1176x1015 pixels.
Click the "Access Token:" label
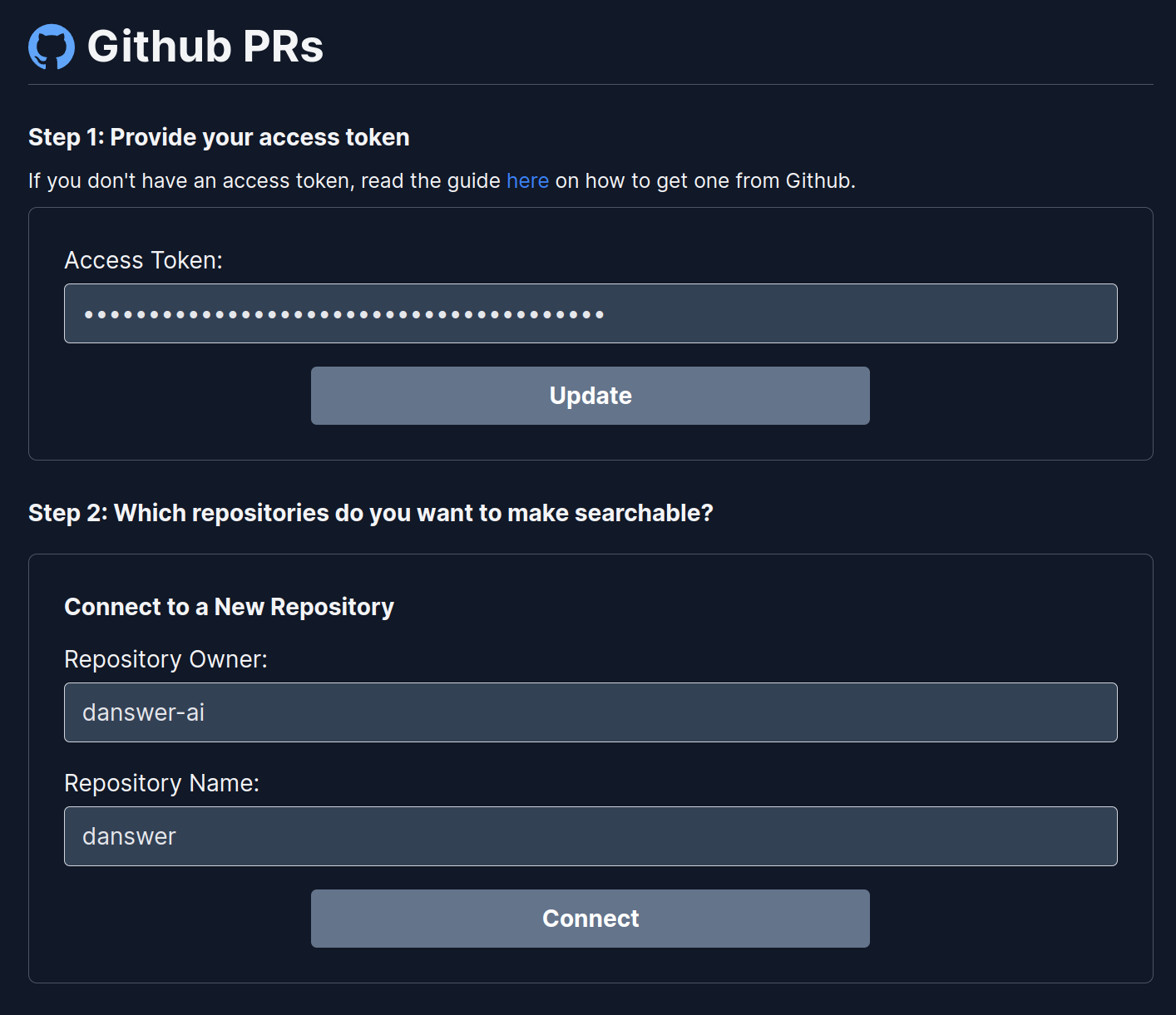pyautogui.click(x=143, y=259)
